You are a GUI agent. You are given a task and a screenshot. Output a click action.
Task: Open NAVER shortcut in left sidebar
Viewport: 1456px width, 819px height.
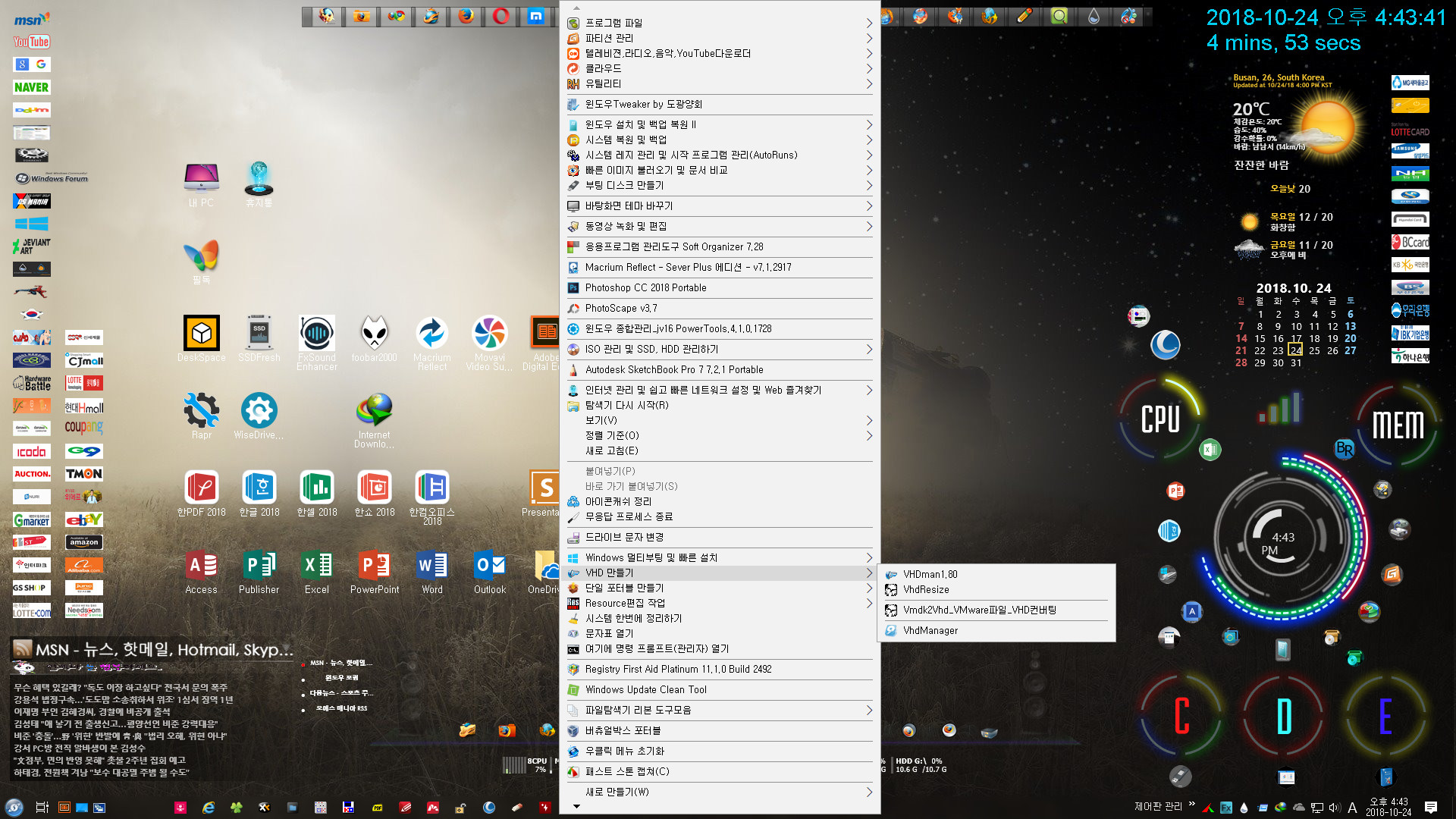click(x=31, y=87)
